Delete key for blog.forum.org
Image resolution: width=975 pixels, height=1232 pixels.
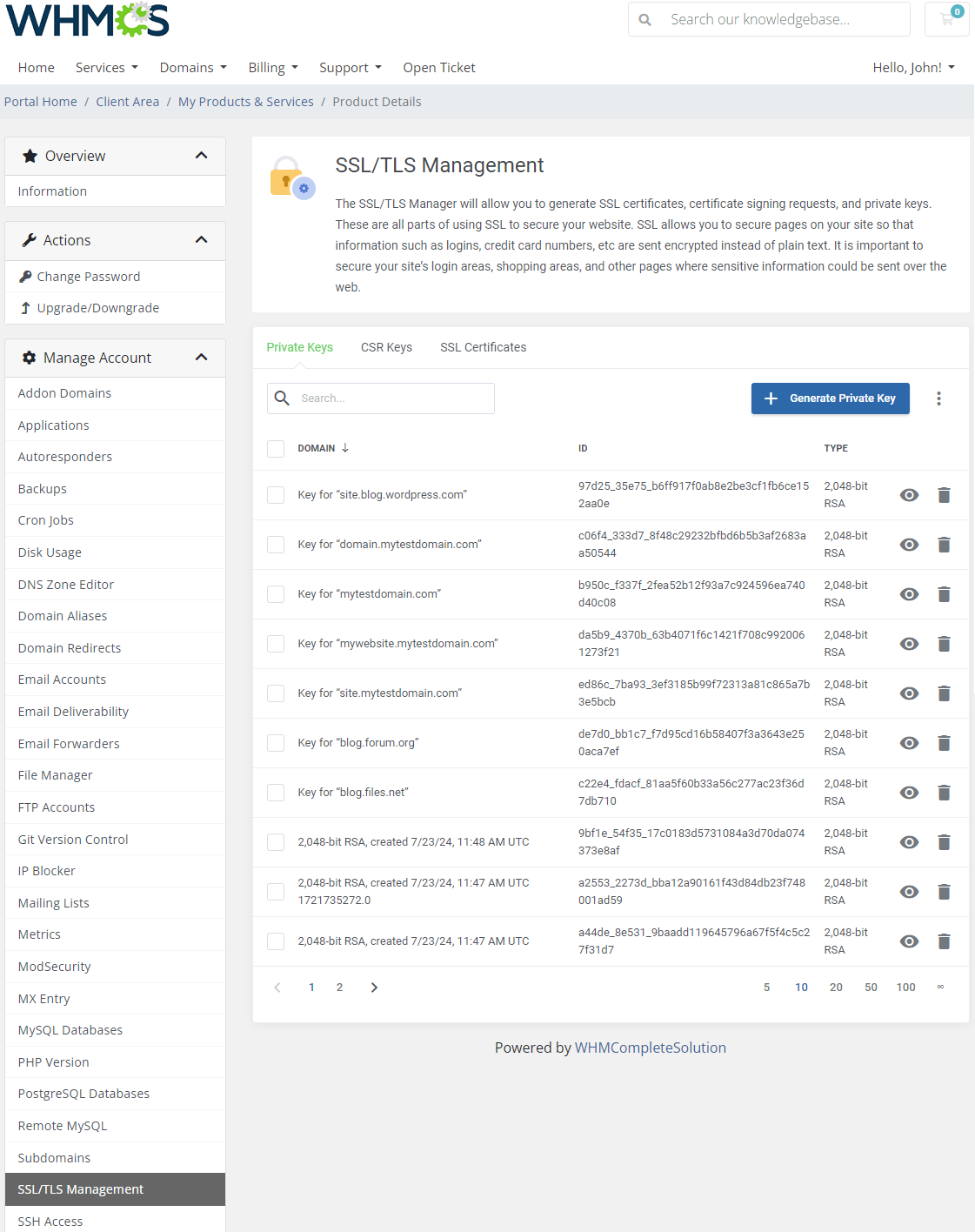(x=944, y=743)
